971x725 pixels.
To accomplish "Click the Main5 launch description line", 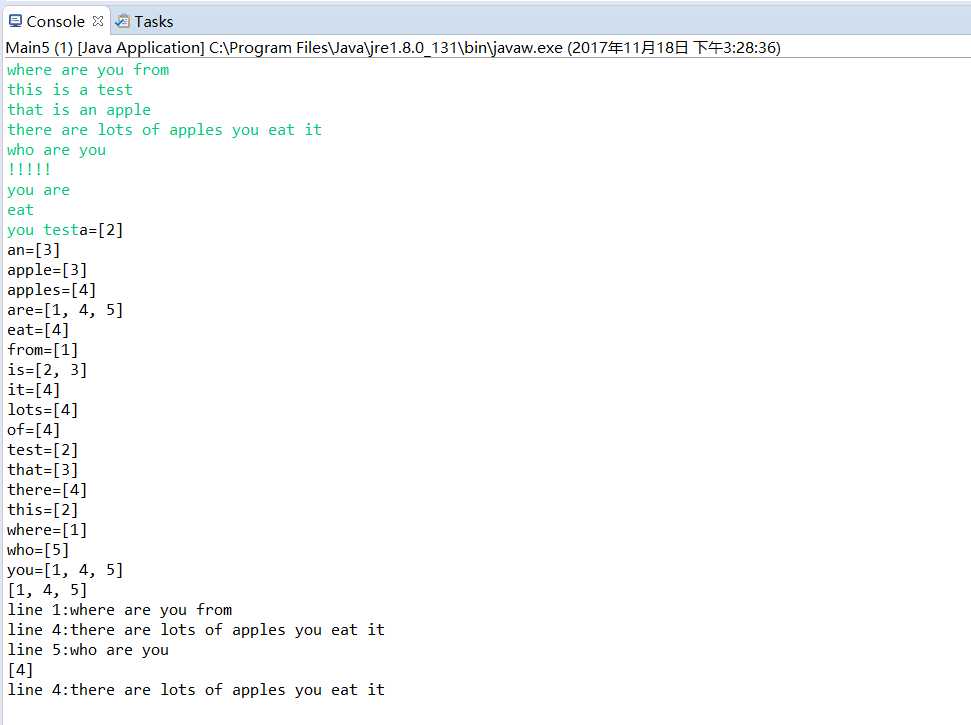I will click(x=393, y=48).
